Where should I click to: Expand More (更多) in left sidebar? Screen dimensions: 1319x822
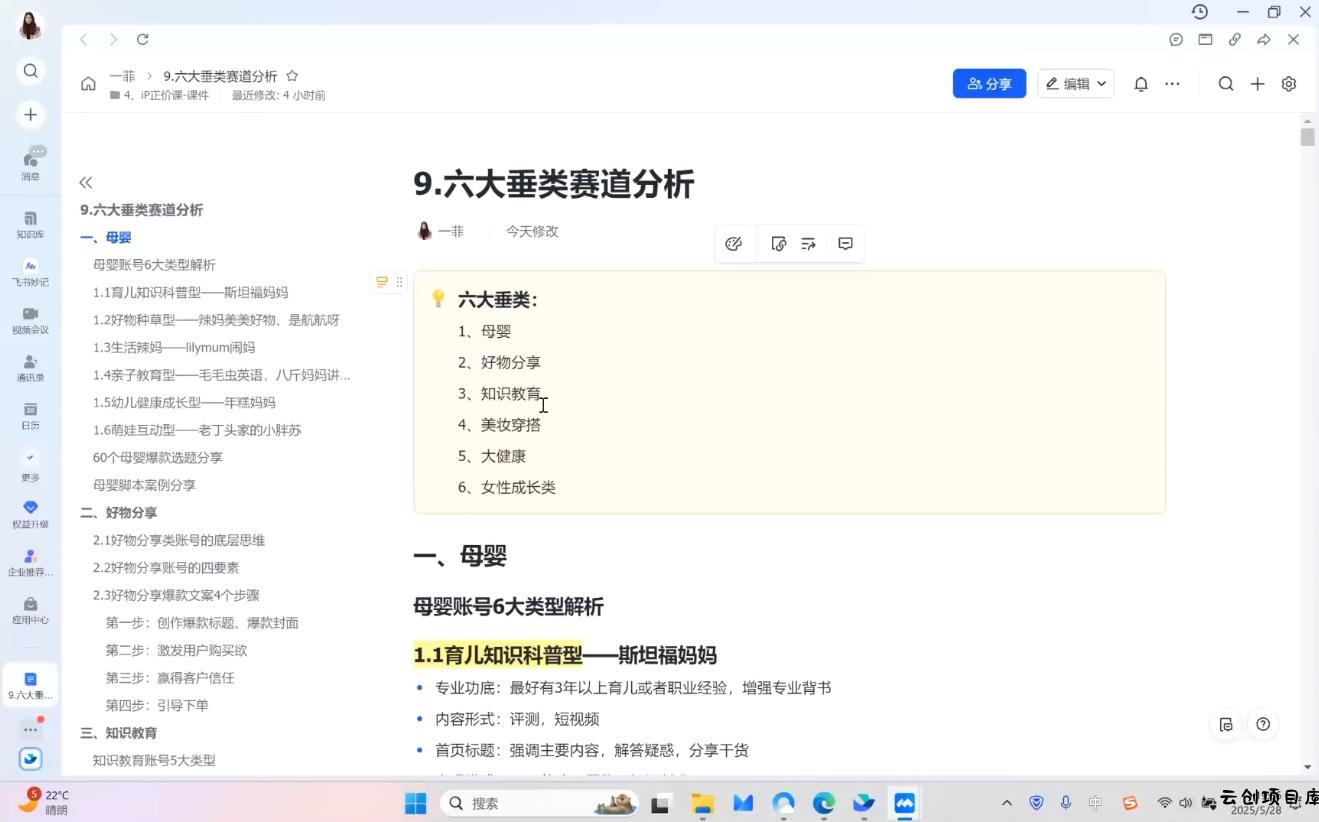pos(30,463)
